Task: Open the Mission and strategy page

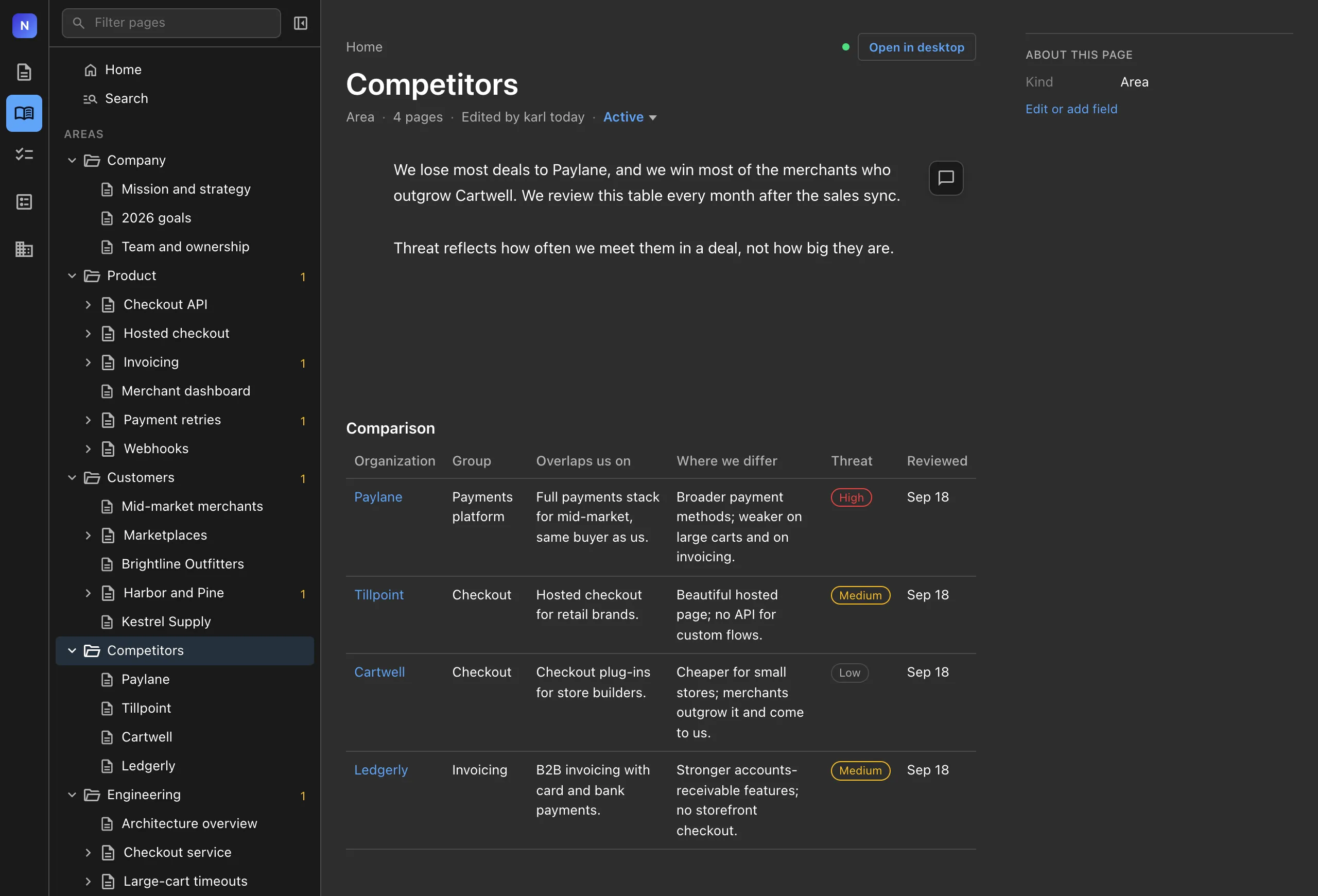Action: click(185, 189)
